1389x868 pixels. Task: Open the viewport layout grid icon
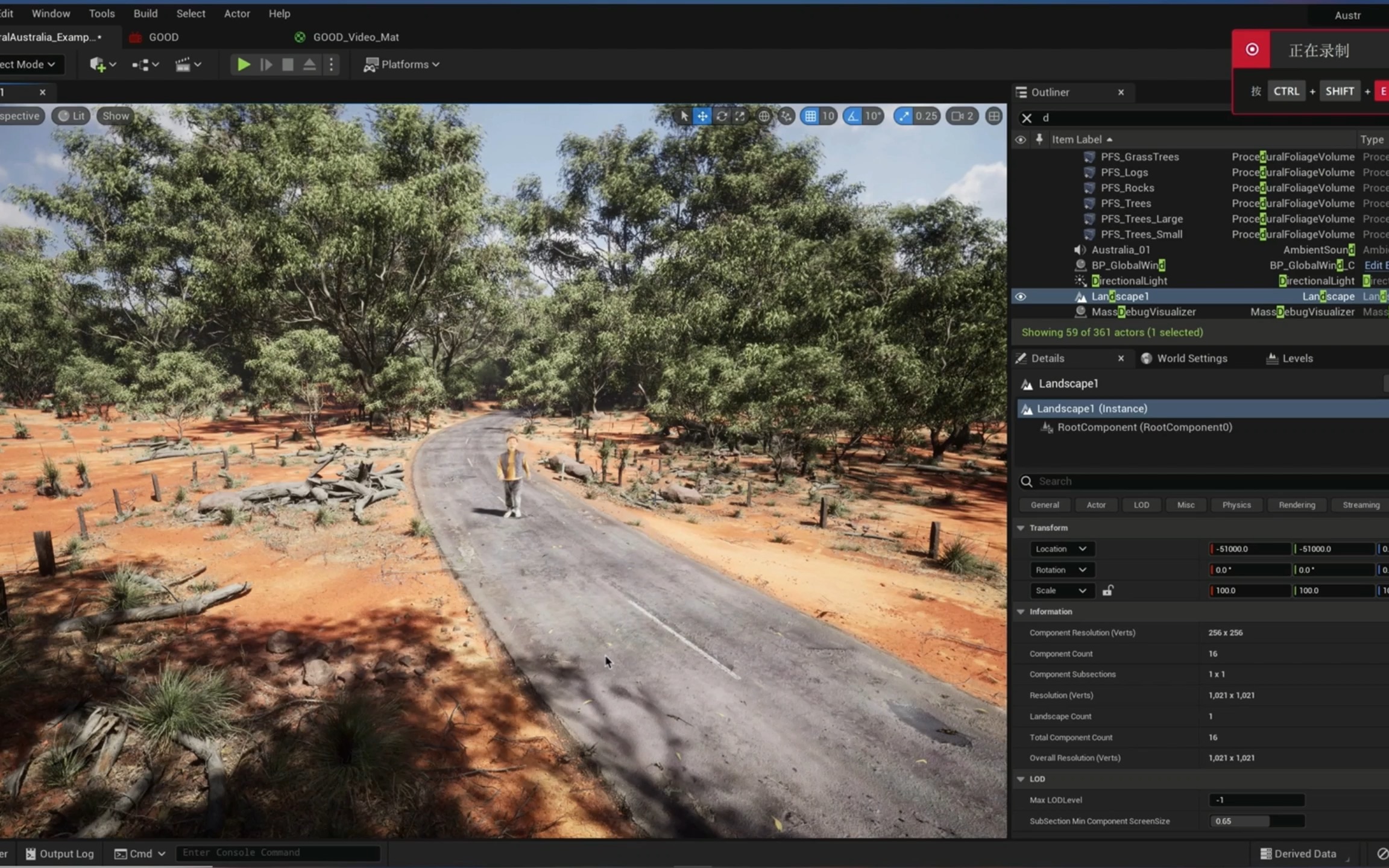tap(994, 116)
